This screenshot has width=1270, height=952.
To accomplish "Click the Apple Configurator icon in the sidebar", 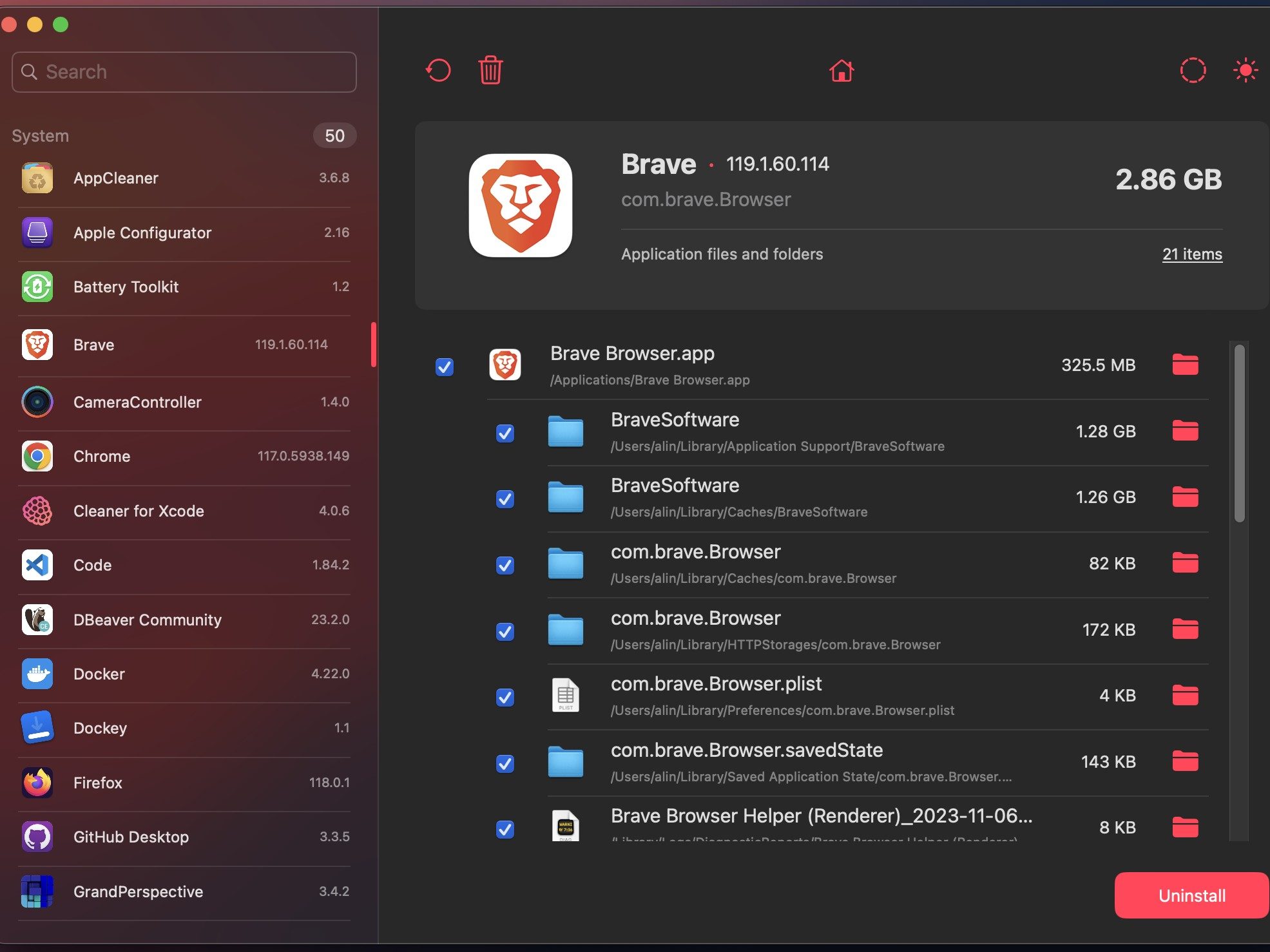I will click(37, 233).
